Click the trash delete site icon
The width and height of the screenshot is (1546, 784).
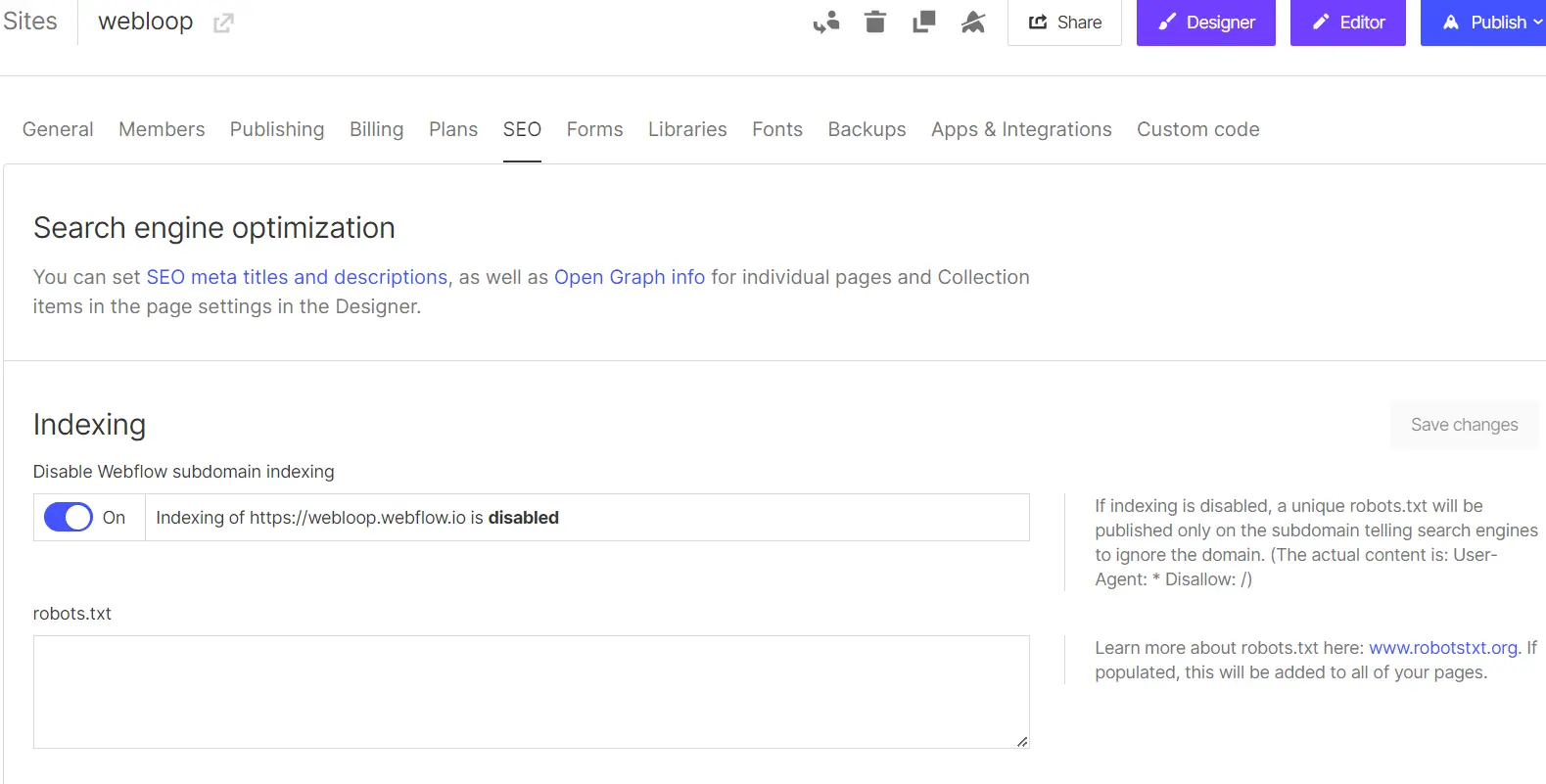875,22
